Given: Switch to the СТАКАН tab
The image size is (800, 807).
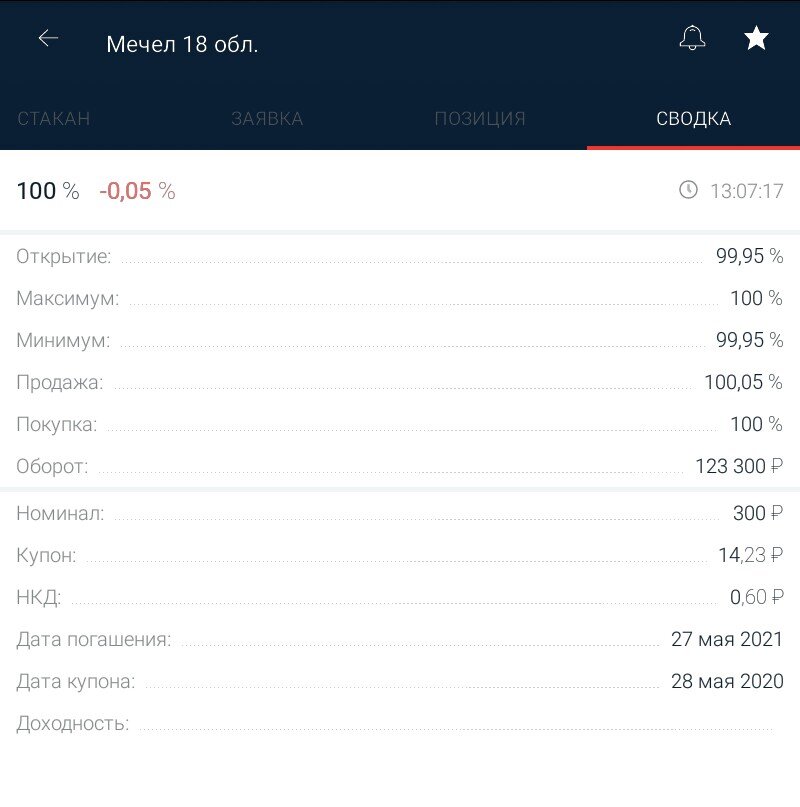Looking at the screenshot, I should (x=52, y=118).
